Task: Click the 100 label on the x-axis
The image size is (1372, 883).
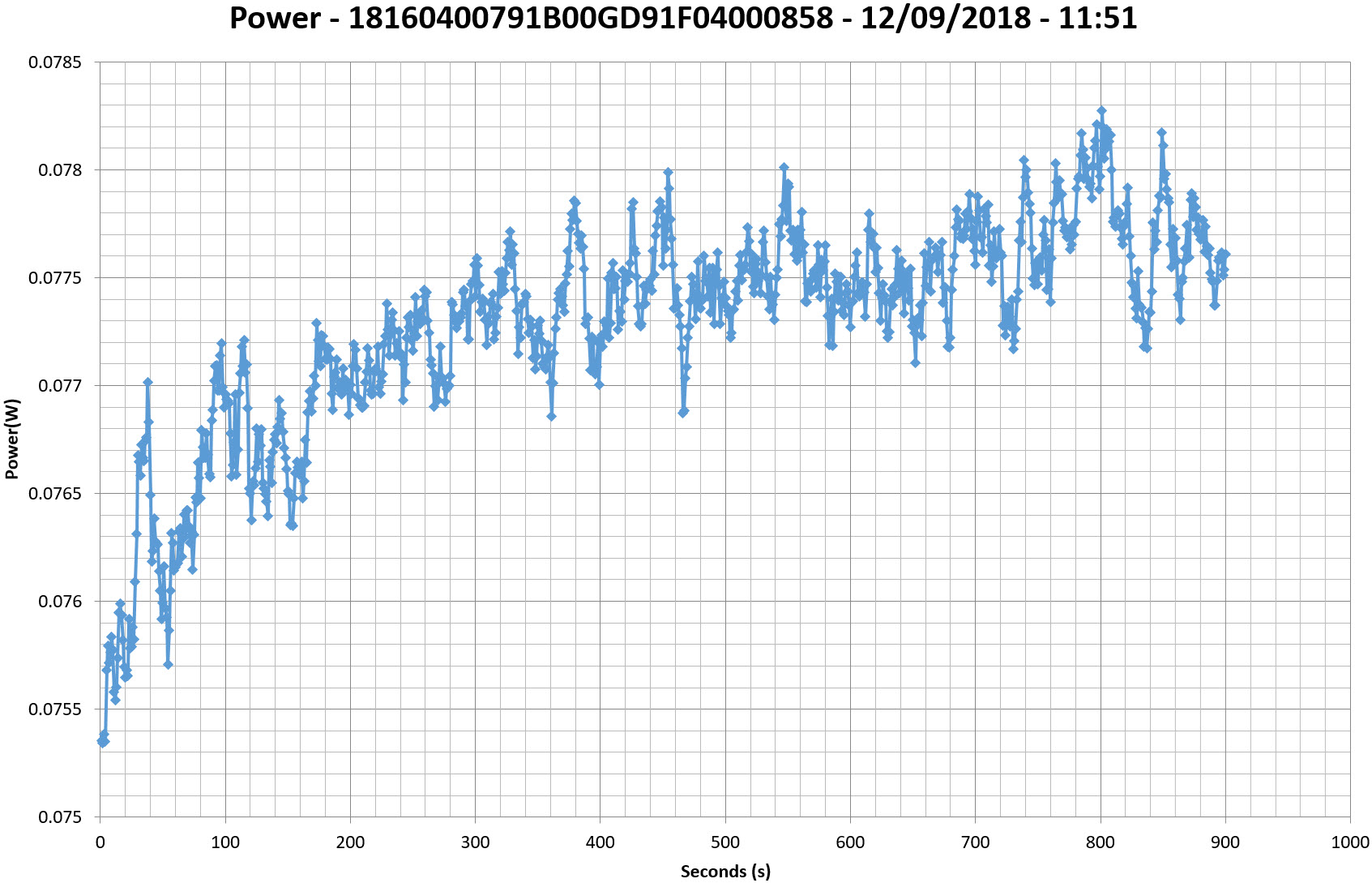Action: (x=225, y=842)
